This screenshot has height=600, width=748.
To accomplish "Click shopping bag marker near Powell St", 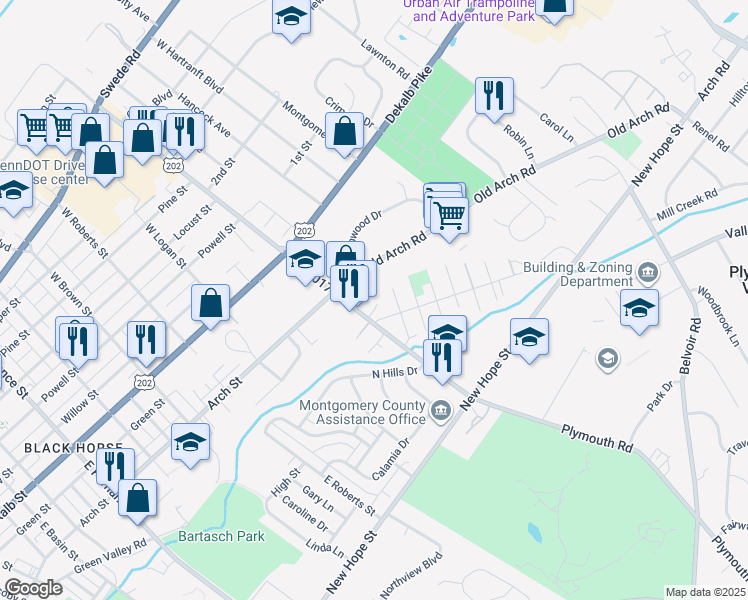I will click(210, 304).
